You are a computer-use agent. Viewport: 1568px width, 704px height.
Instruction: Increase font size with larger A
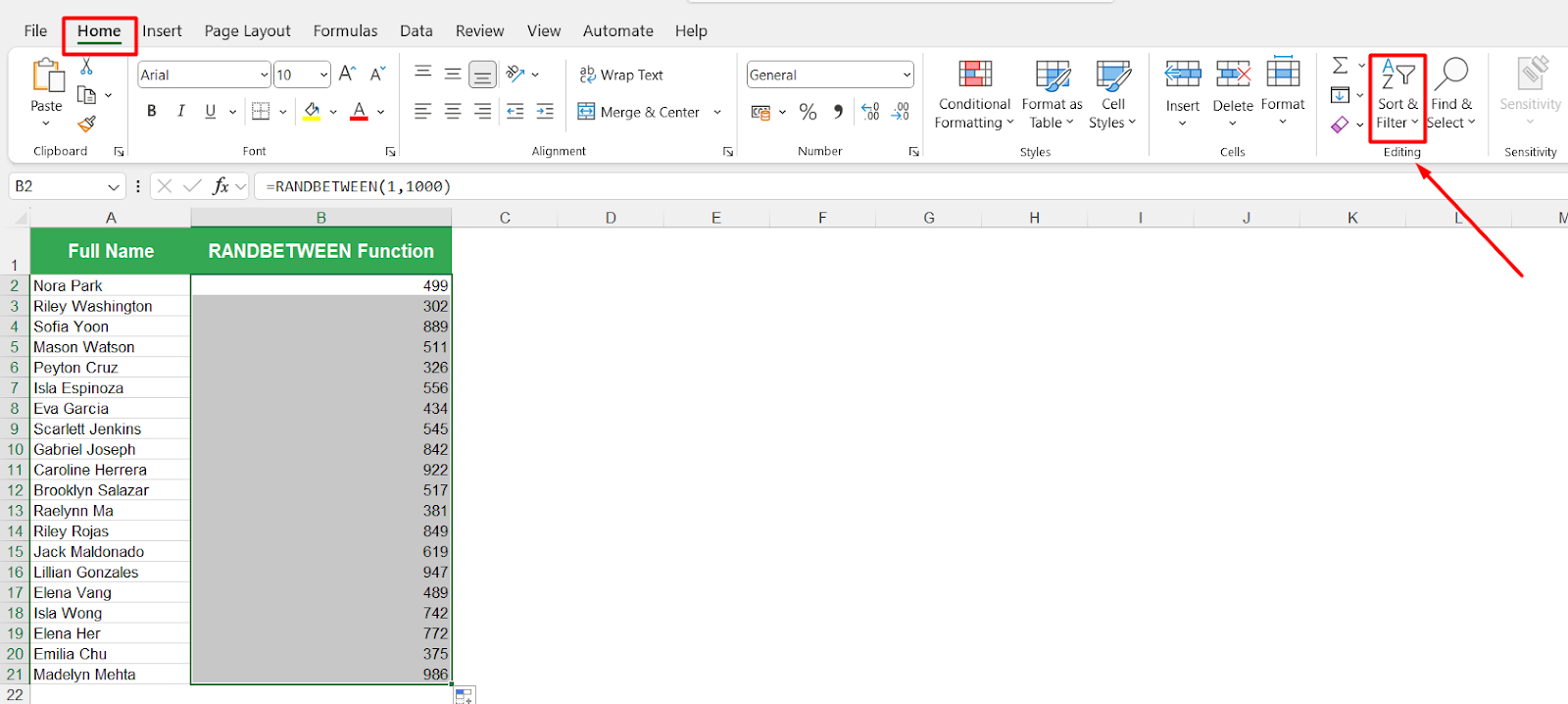click(347, 74)
